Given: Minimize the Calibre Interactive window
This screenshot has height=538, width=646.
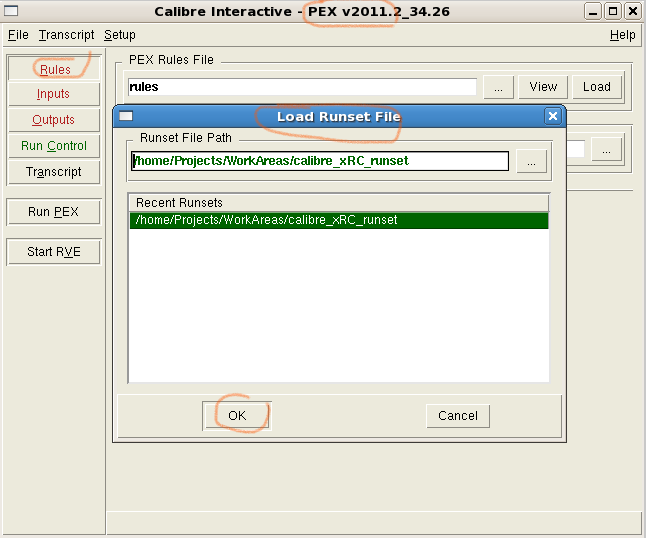Looking at the screenshot, I should (x=592, y=12).
